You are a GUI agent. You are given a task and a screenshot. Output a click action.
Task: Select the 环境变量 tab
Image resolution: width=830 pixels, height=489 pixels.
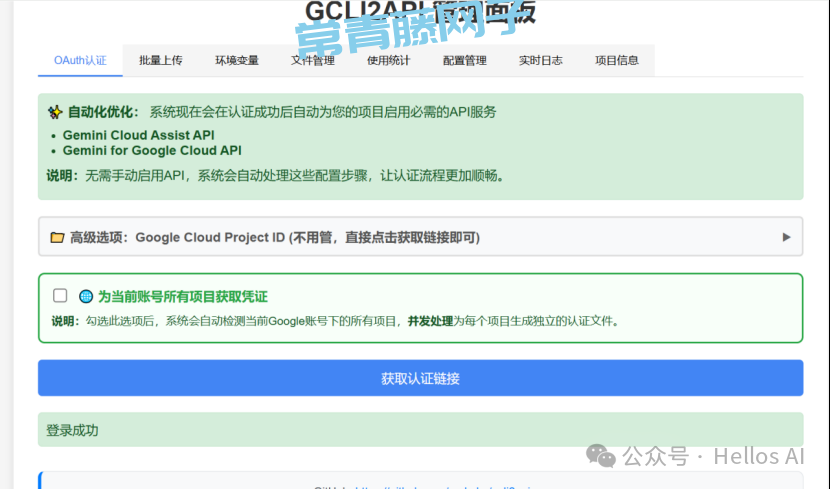237,60
